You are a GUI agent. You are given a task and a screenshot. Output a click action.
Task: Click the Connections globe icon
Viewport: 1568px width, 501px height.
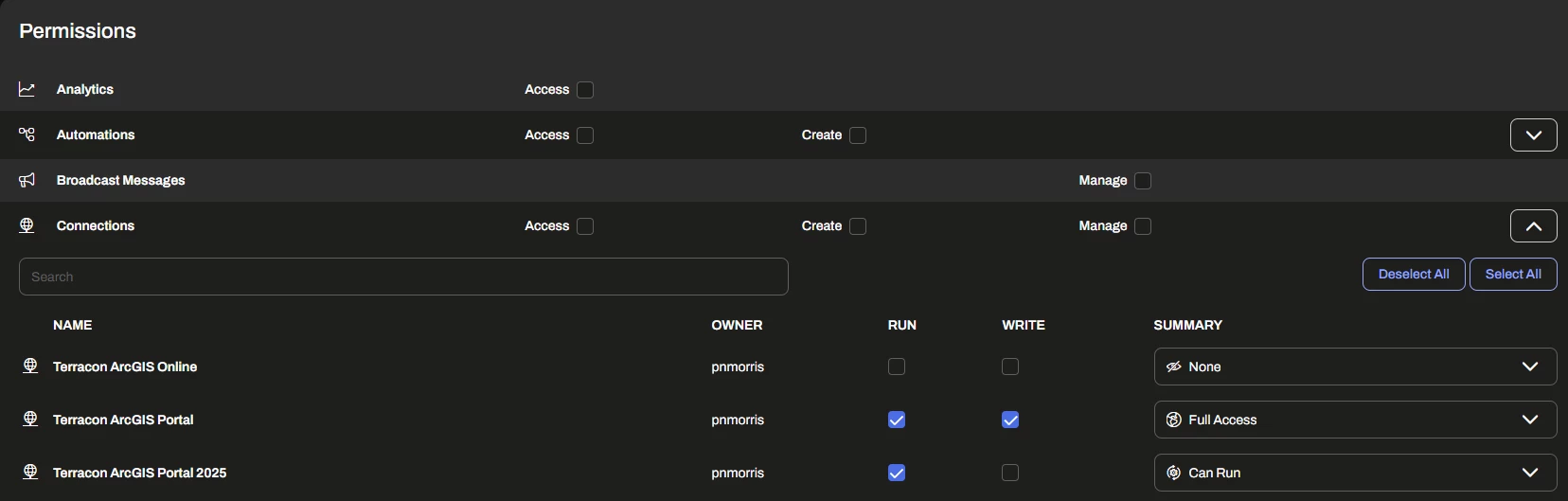27,225
